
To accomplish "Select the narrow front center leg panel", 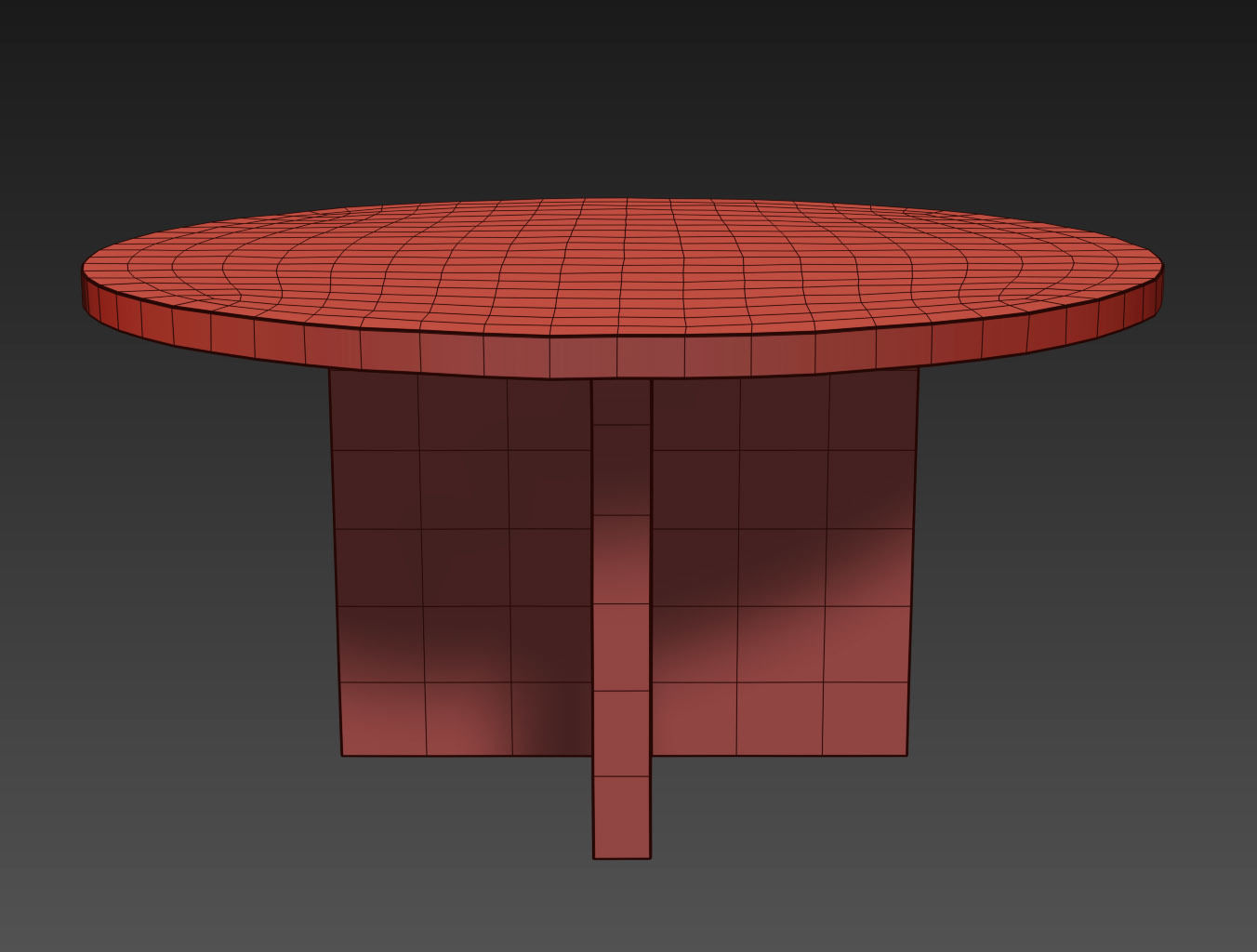I will click(x=622, y=618).
